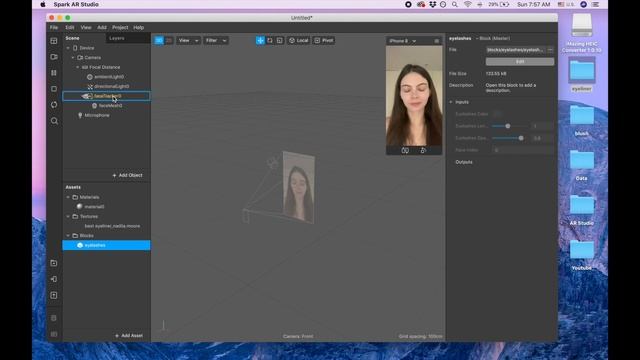Switch to the Scene tab
640x360 pixels.
click(73, 38)
